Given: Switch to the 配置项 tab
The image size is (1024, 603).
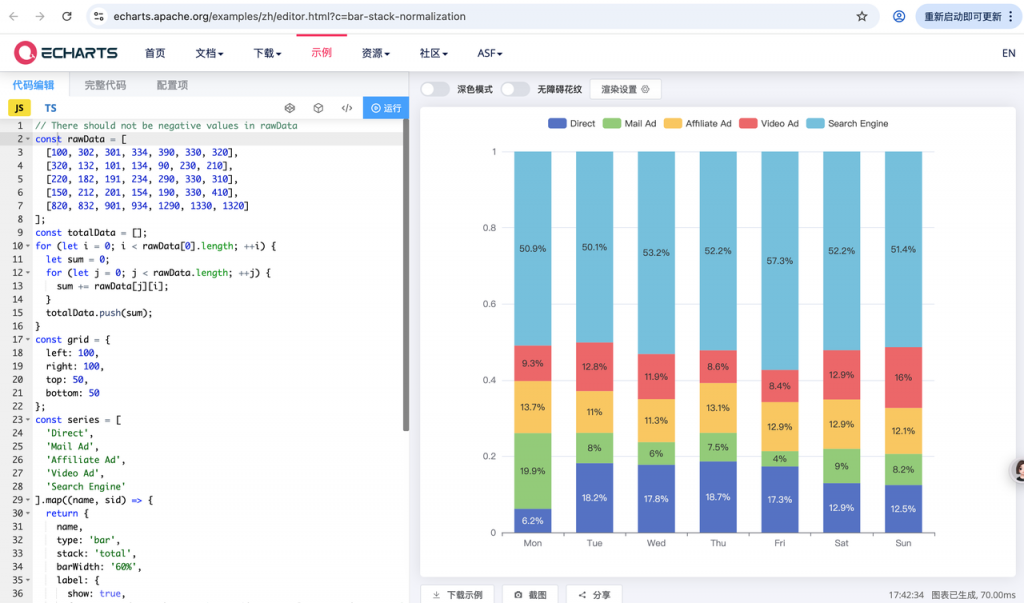Looking at the screenshot, I should click(172, 85).
